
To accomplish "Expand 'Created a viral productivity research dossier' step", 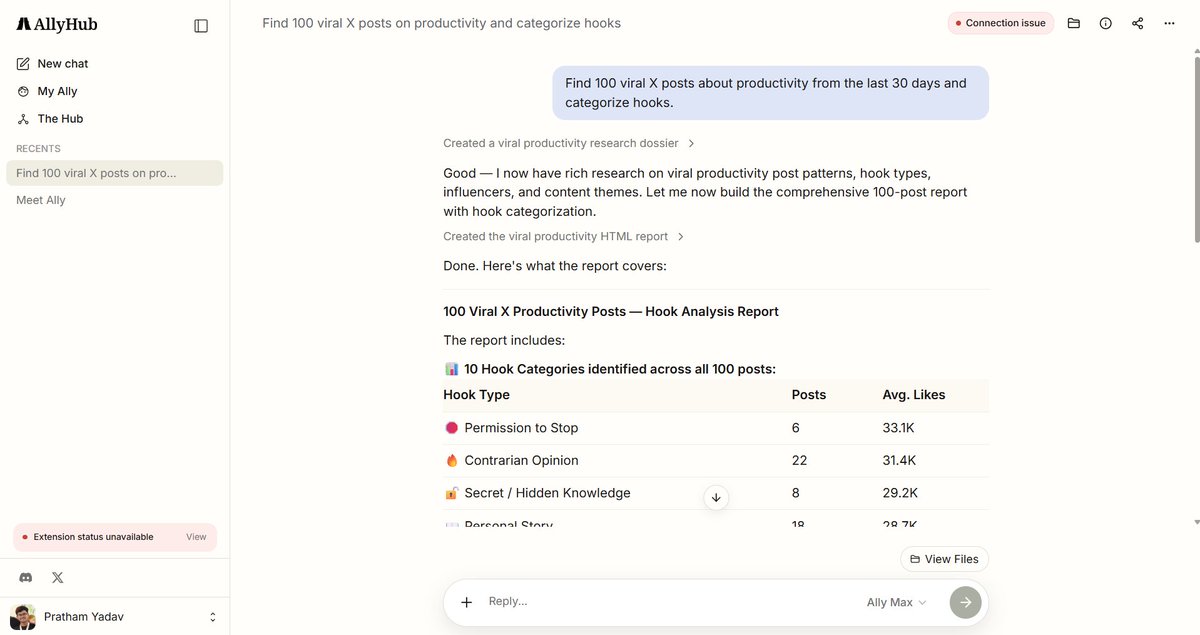I will point(569,143).
